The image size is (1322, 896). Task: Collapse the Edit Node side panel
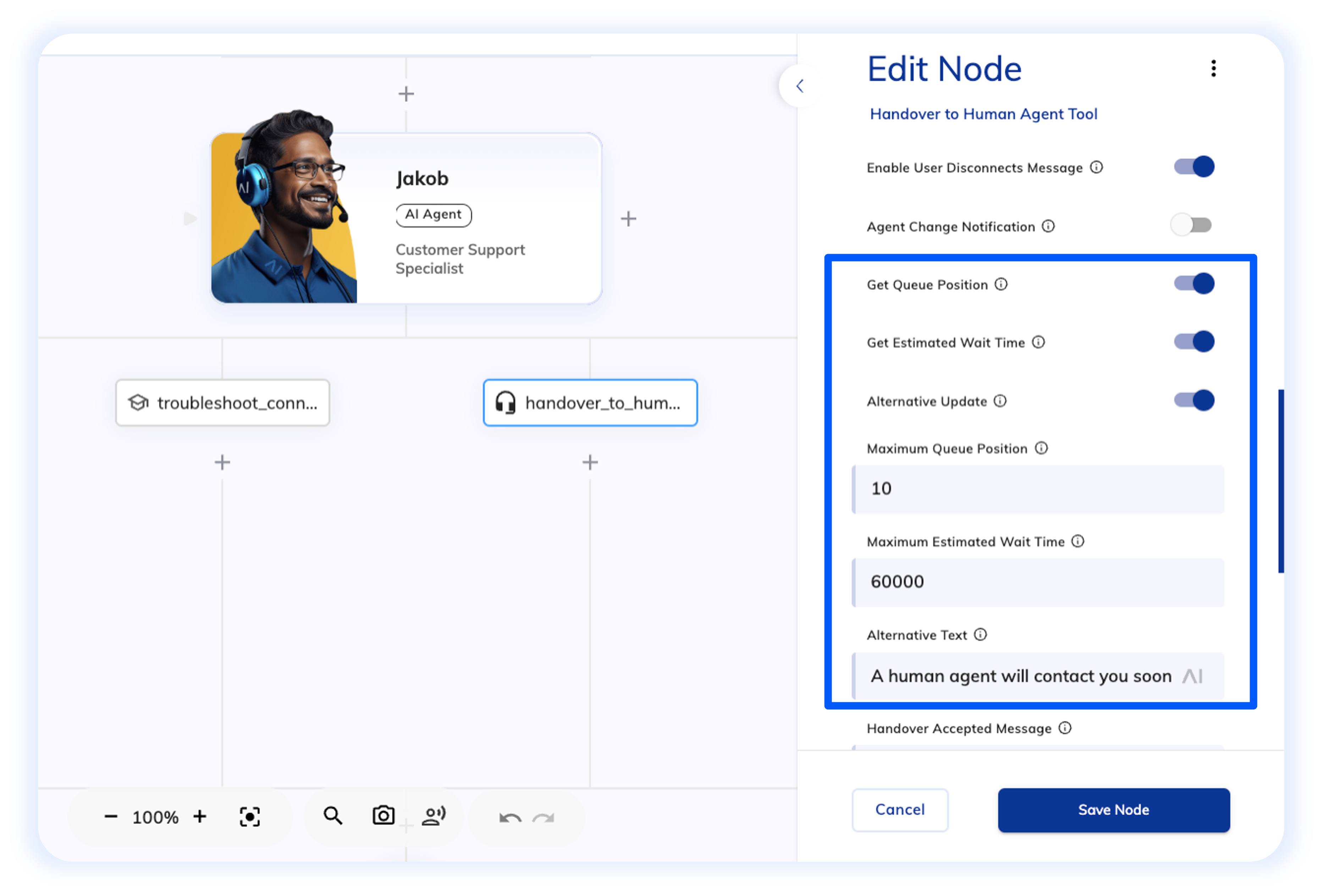(x=799, y=86)
